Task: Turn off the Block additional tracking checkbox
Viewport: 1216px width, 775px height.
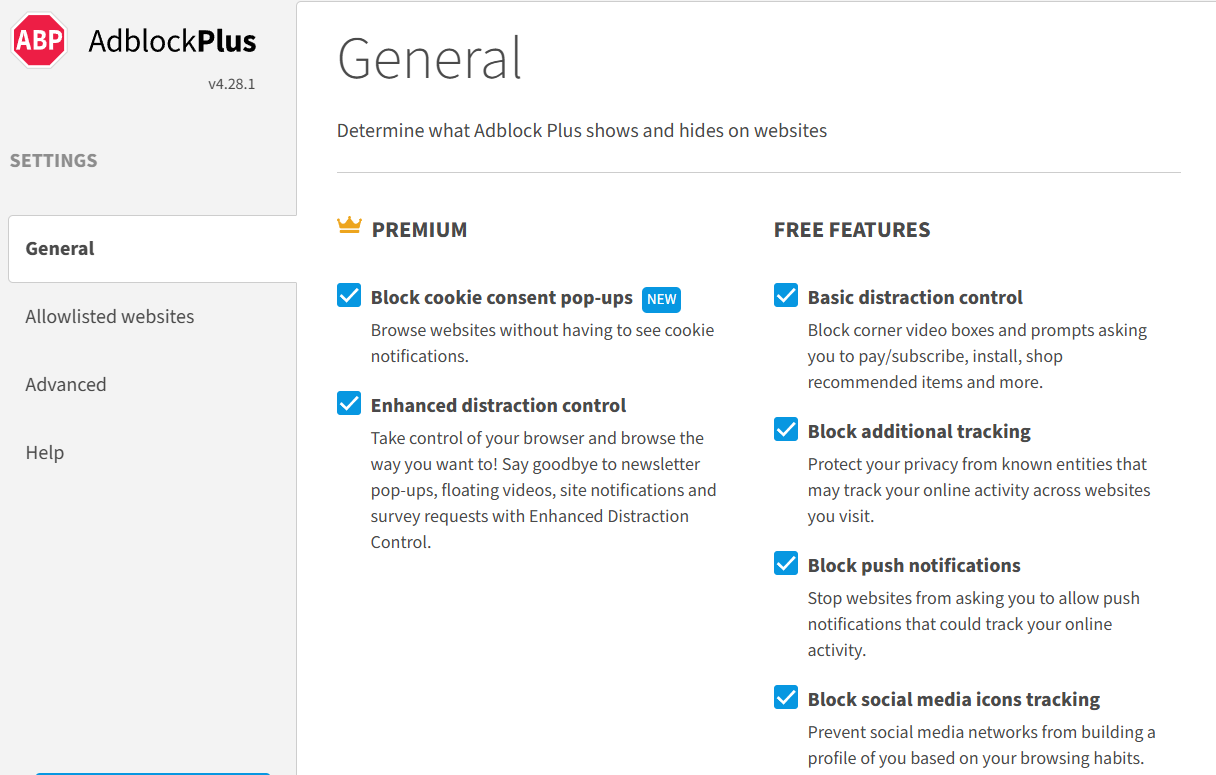Action: click(x=786, y=430)
